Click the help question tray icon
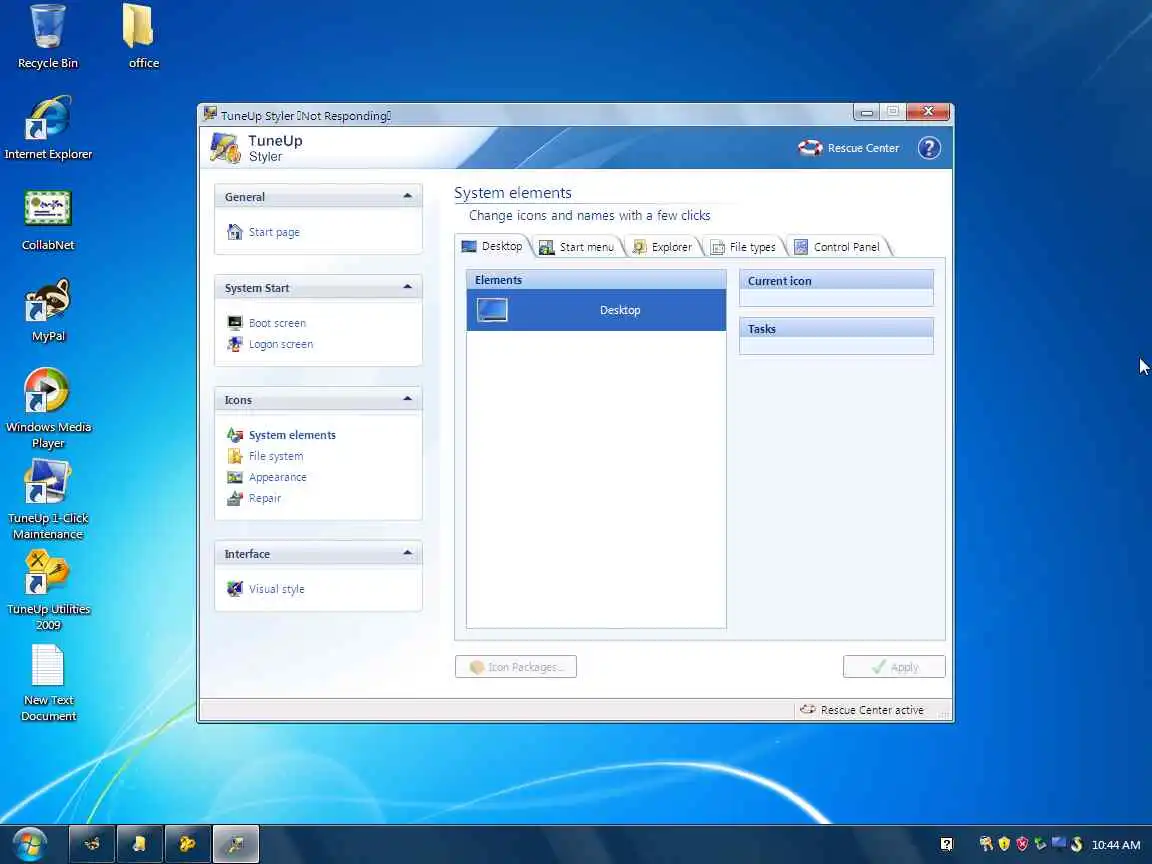The height and width of the screenshot is (864, 1152). coord(946,844)
